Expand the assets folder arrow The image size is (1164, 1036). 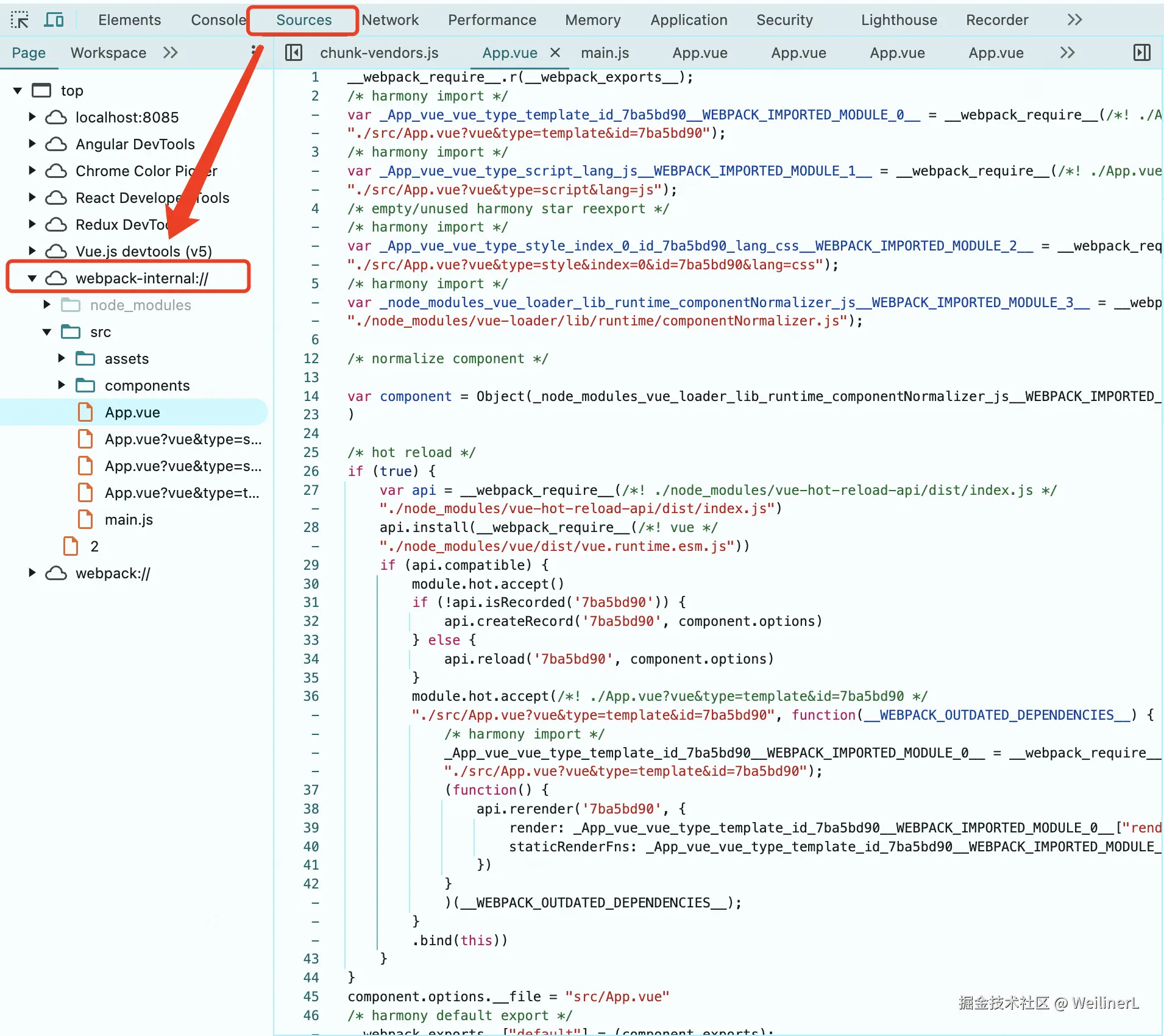click(x=62, y=358)
